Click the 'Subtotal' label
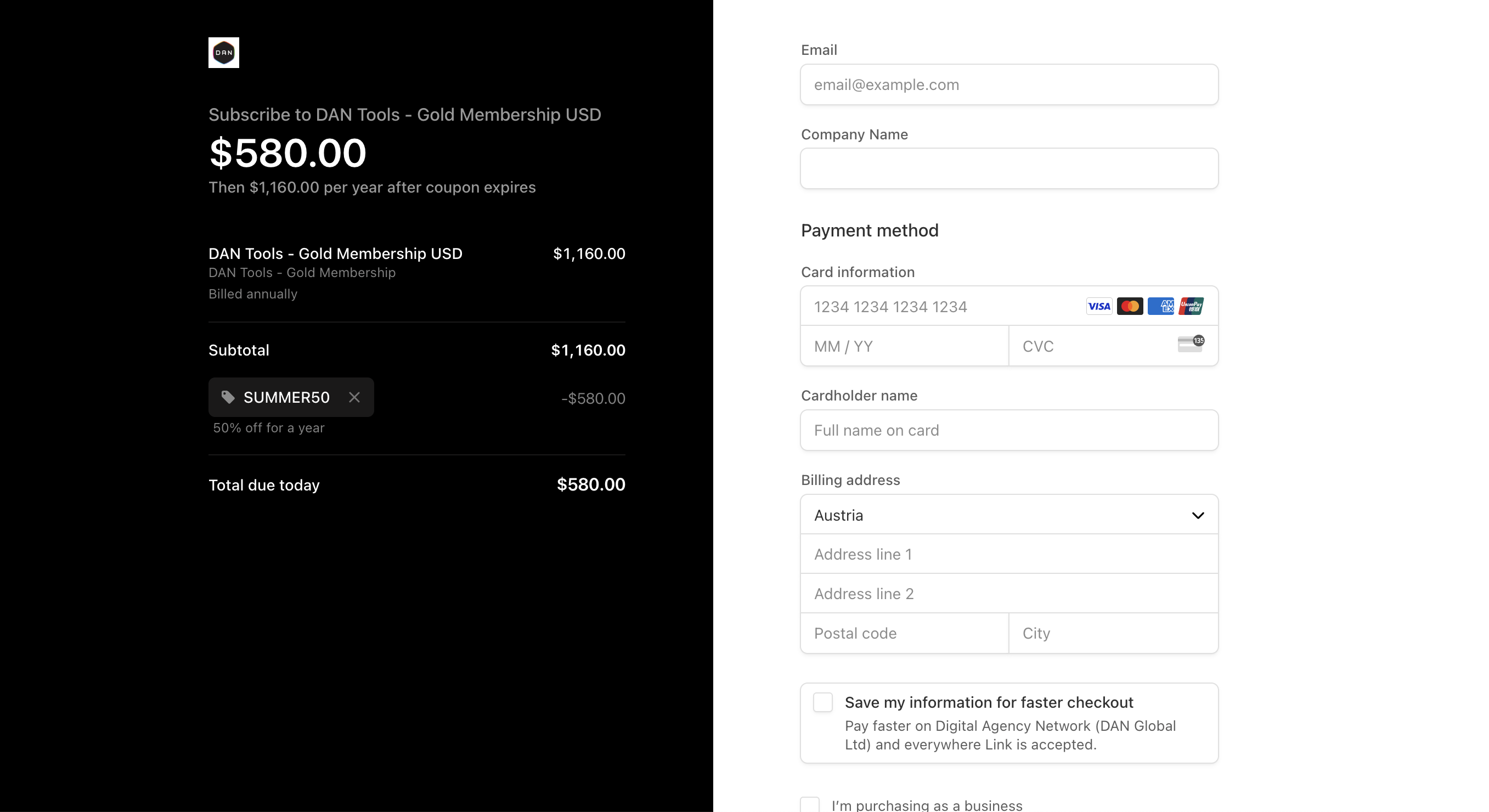Image resolution: width=1489 pixels, height=812 pixels. click(x=239, y=350)
